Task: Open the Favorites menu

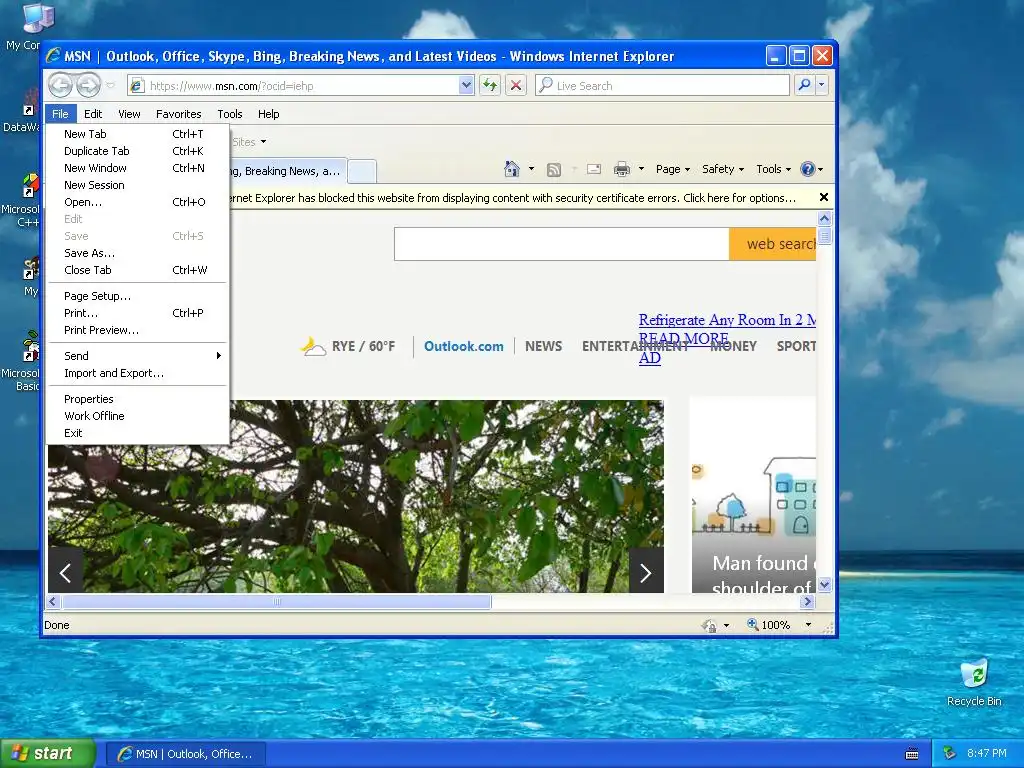Action: point(178,114)
